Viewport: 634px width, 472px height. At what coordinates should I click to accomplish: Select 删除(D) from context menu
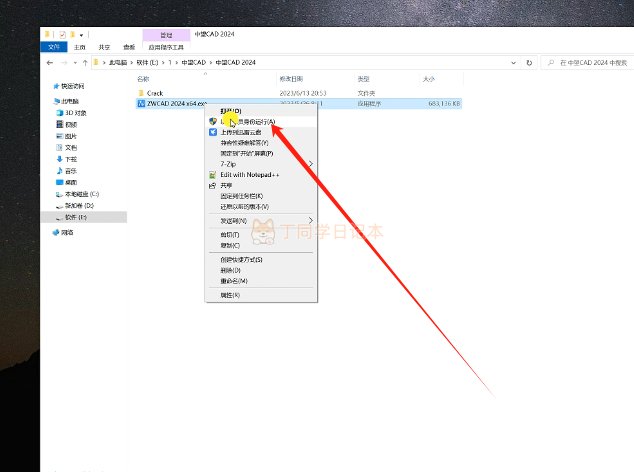(x=261, y=270)
